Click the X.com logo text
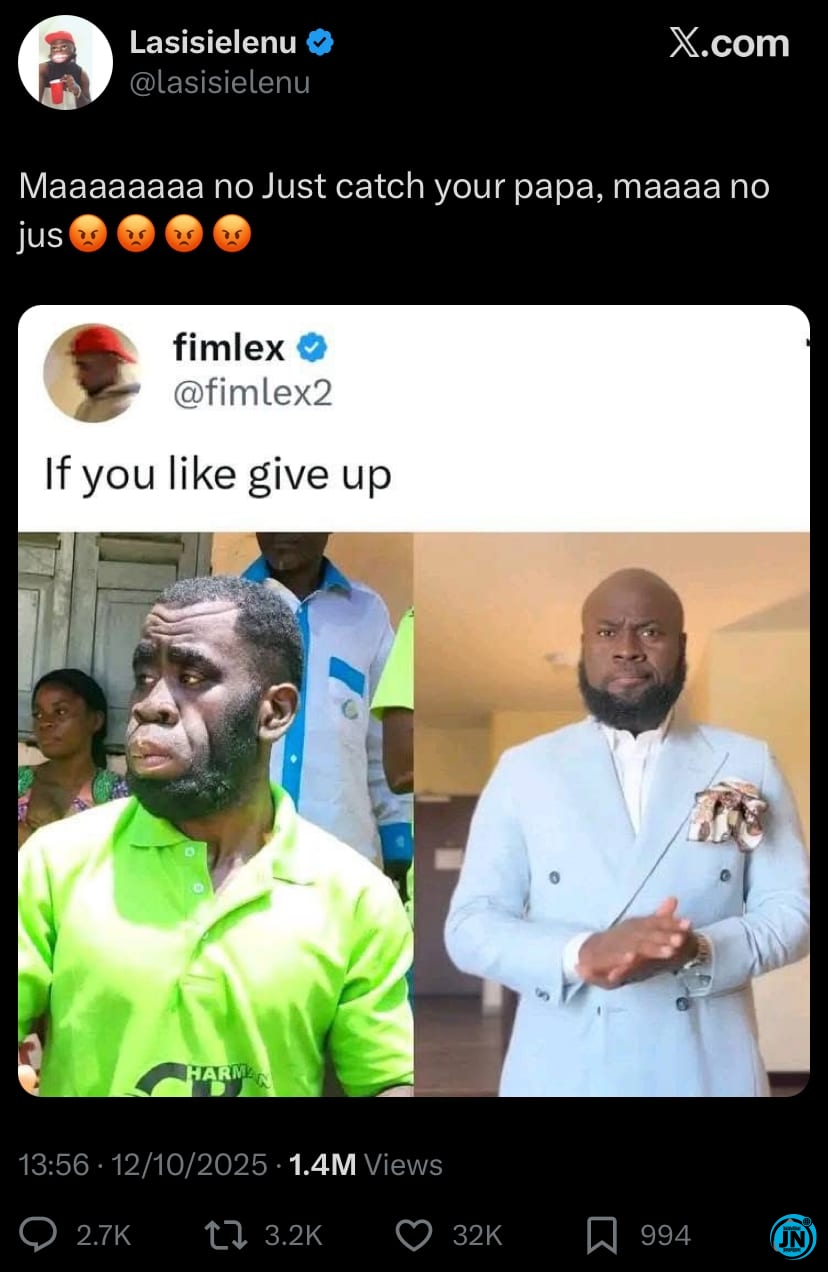This screenshot has width=828, height=1272. [x=729, y=44]
